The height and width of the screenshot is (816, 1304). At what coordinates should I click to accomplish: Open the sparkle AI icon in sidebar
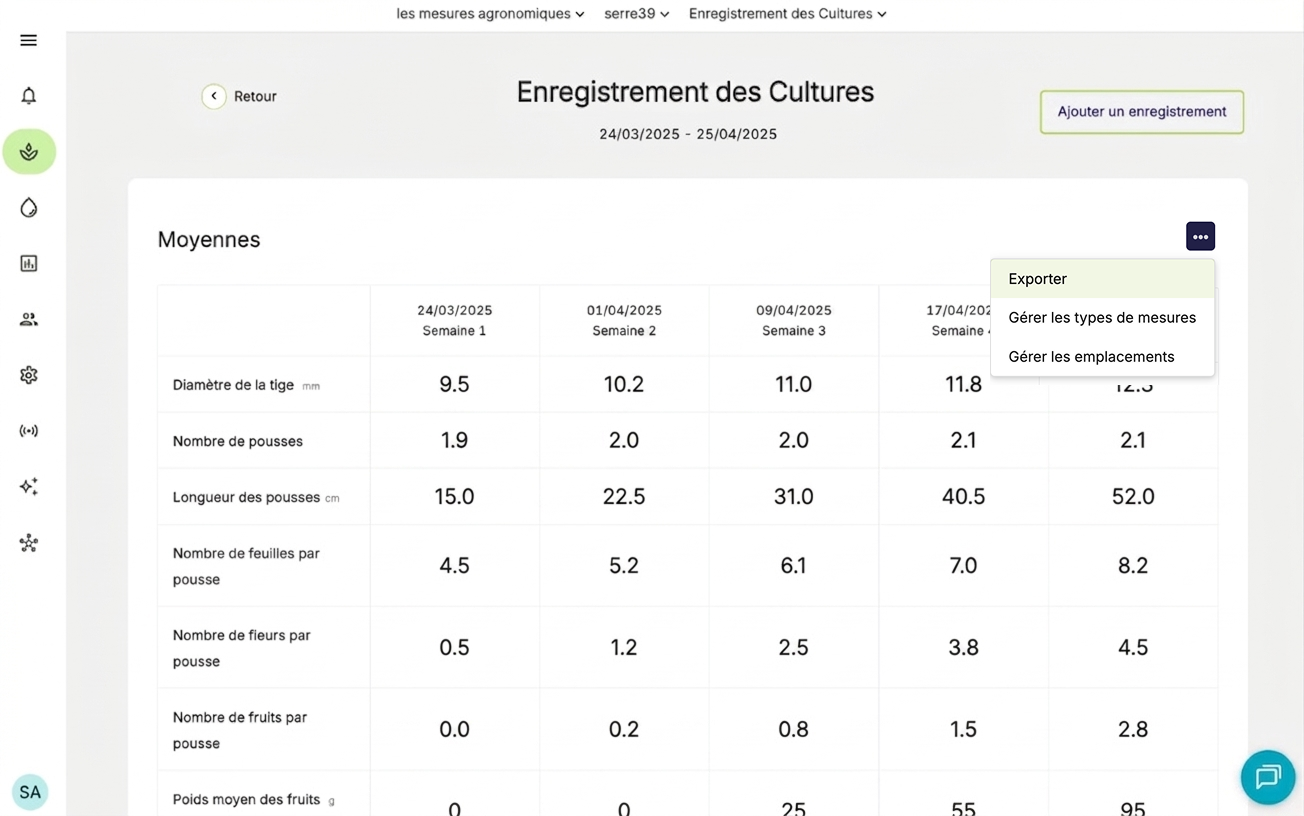[28, 487]
